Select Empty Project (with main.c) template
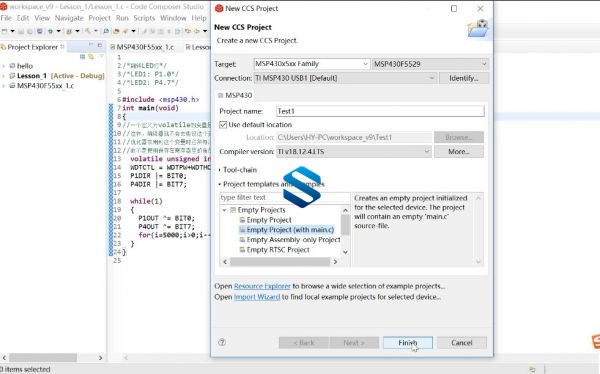The image size is (600, 374). tap(287, 230)
